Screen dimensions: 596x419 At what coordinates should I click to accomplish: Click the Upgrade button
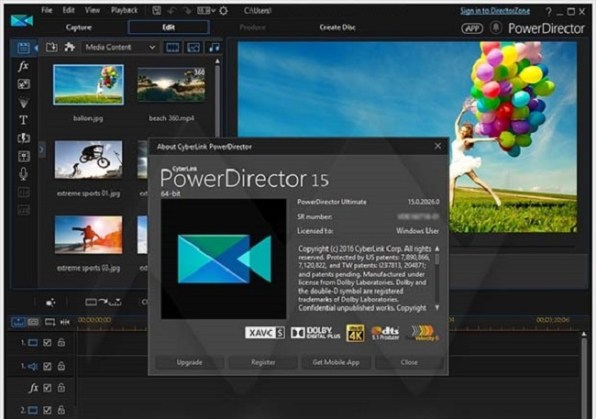pyautogui.click(x=189, y=362)
